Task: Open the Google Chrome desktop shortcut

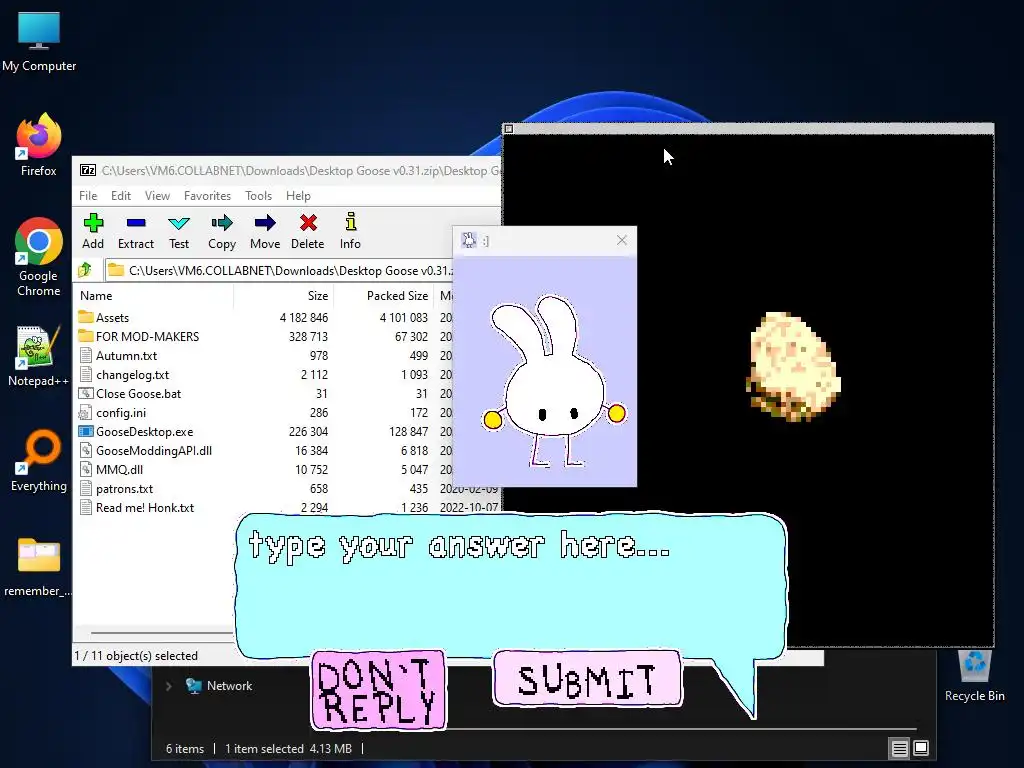Action: click(39, 257)
